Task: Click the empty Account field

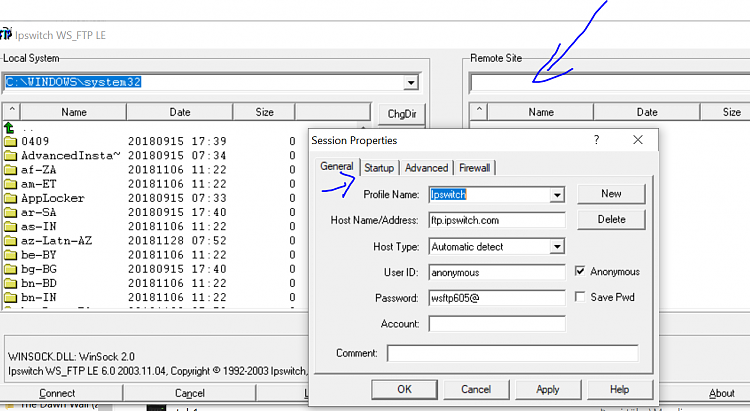Action: click(497, 324)
